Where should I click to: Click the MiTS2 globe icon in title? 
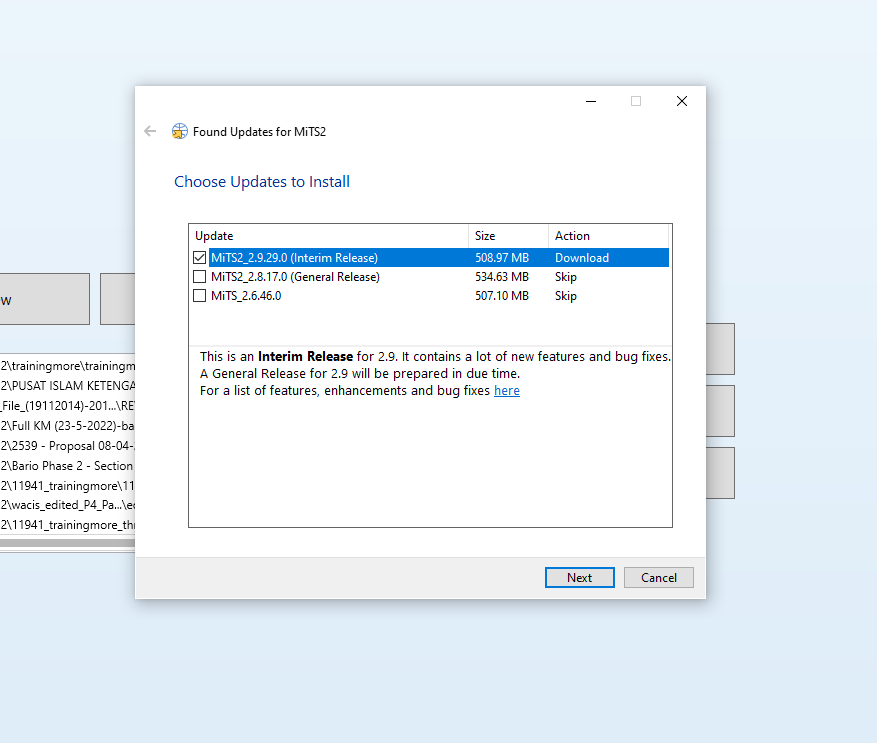pos(180,131)
